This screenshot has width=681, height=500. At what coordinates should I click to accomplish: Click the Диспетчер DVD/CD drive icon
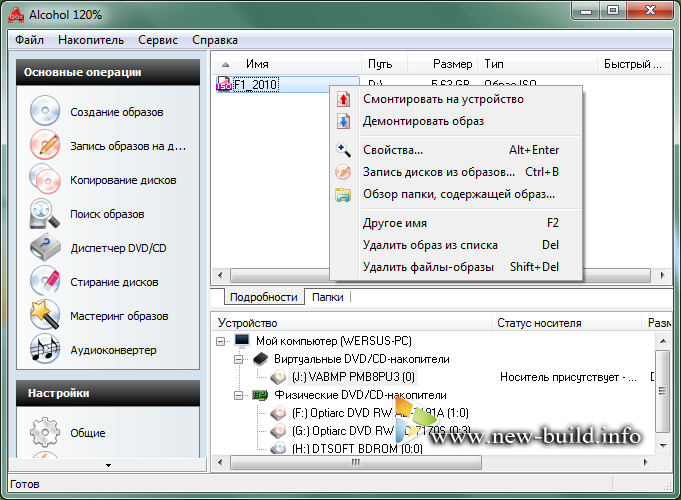45,247
